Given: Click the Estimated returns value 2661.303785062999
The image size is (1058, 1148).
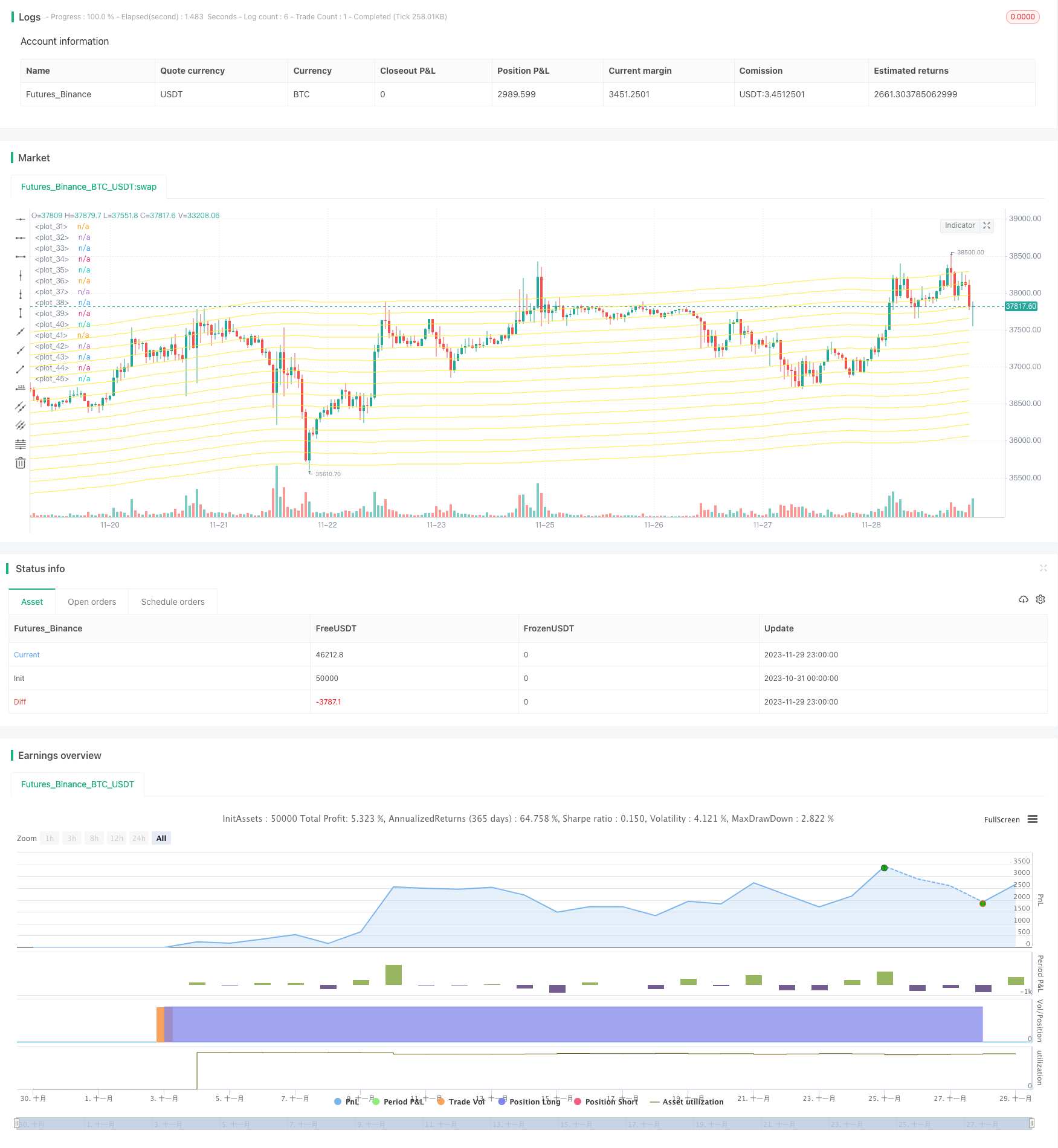Looking at the screenshot, I should pyautogui.click(x=915, y=94).
